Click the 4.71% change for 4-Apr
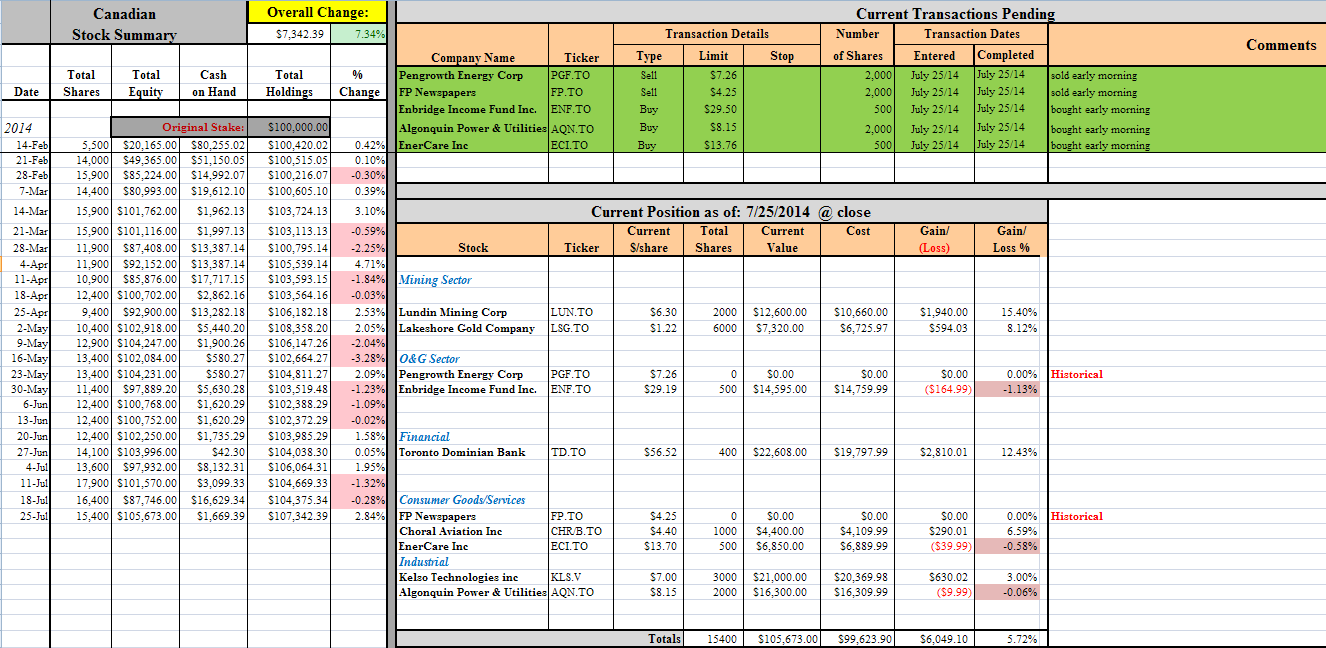 (x=370, y=264)
